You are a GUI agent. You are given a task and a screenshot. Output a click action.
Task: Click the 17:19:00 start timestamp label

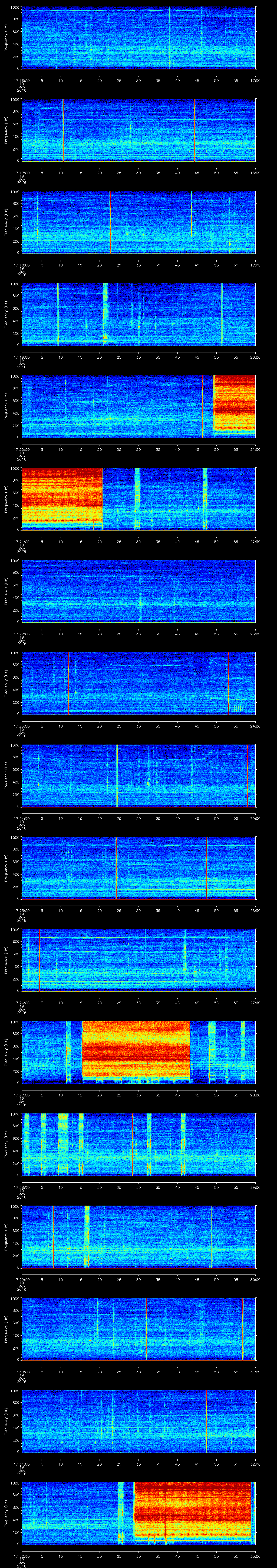click(22, 357)
